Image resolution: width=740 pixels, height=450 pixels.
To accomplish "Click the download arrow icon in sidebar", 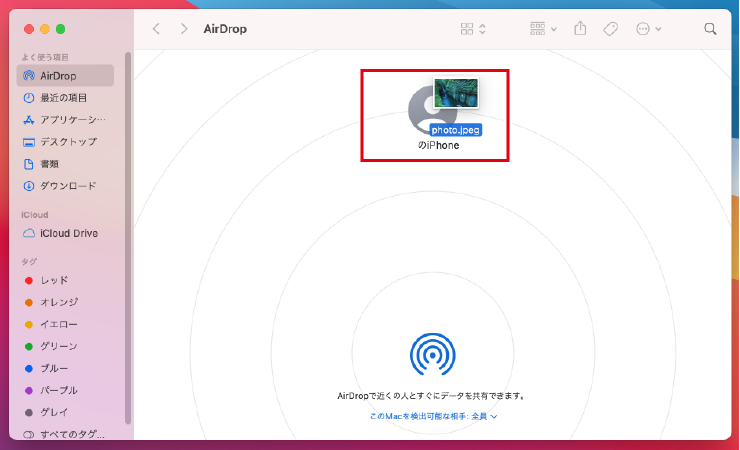I will click(29, 186).
